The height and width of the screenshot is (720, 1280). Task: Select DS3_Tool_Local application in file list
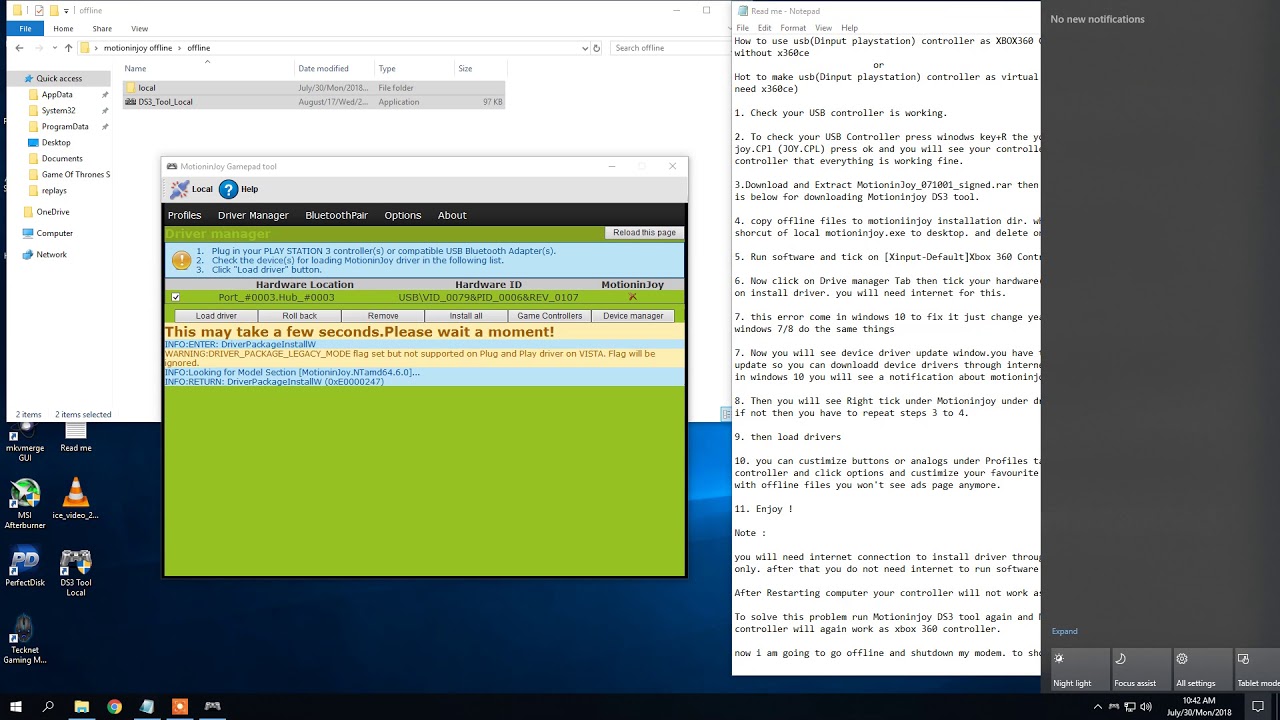(314, 102)
